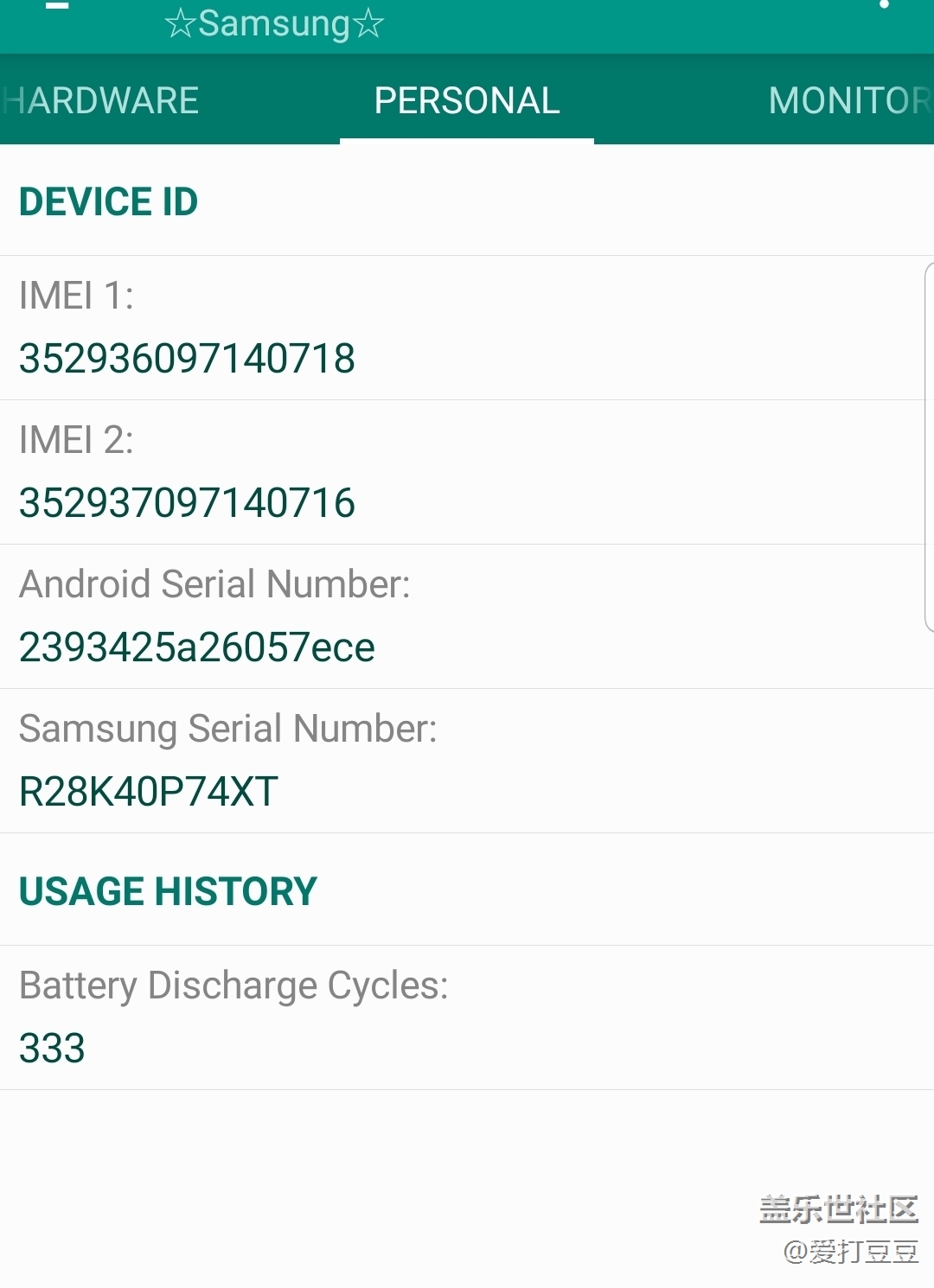This screenshot has height=1288, width=934.
Task: Go to the MONITOR tab
Action: [x=849, y=100]
